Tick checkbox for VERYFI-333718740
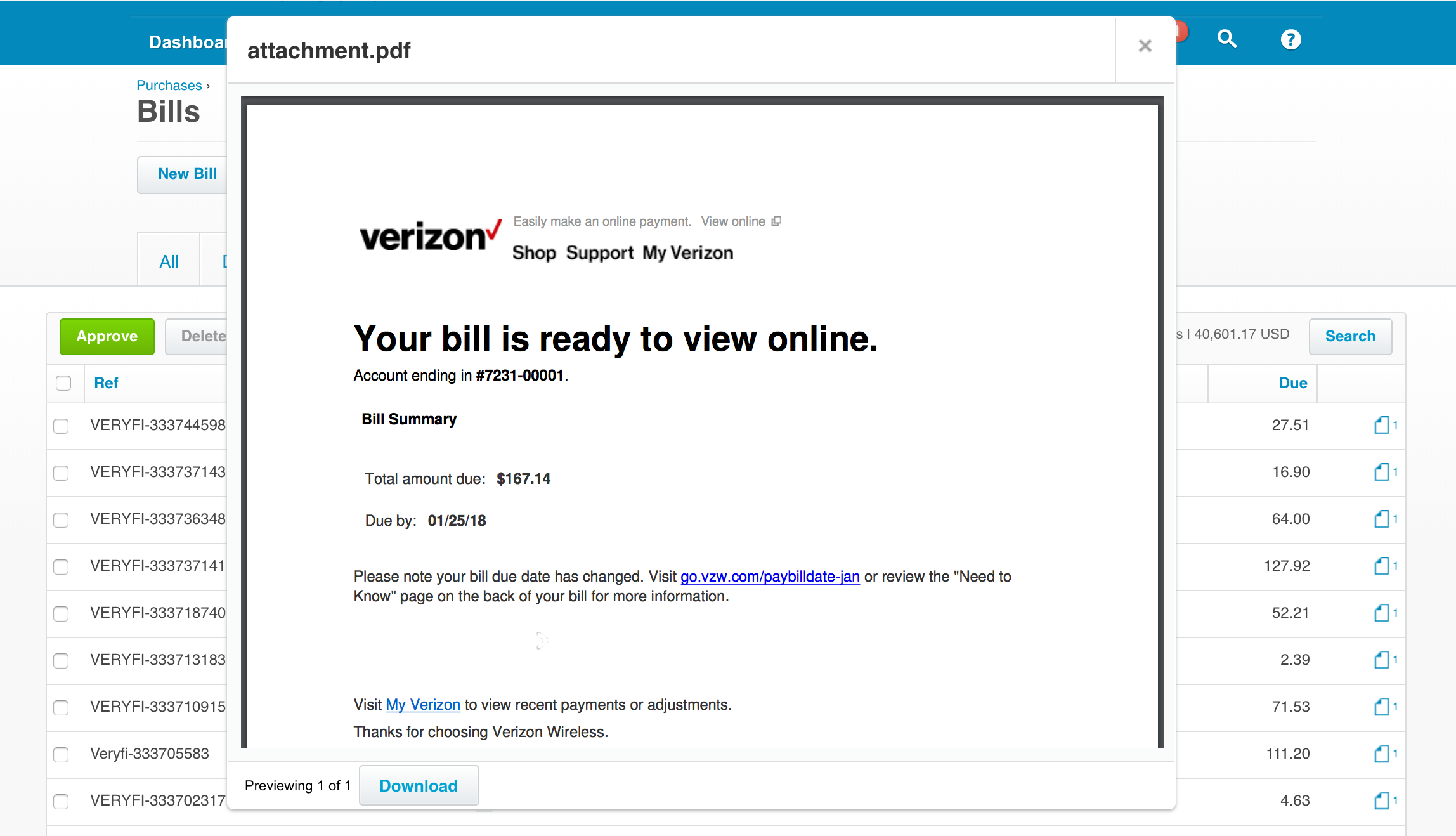 pos(61,613)
